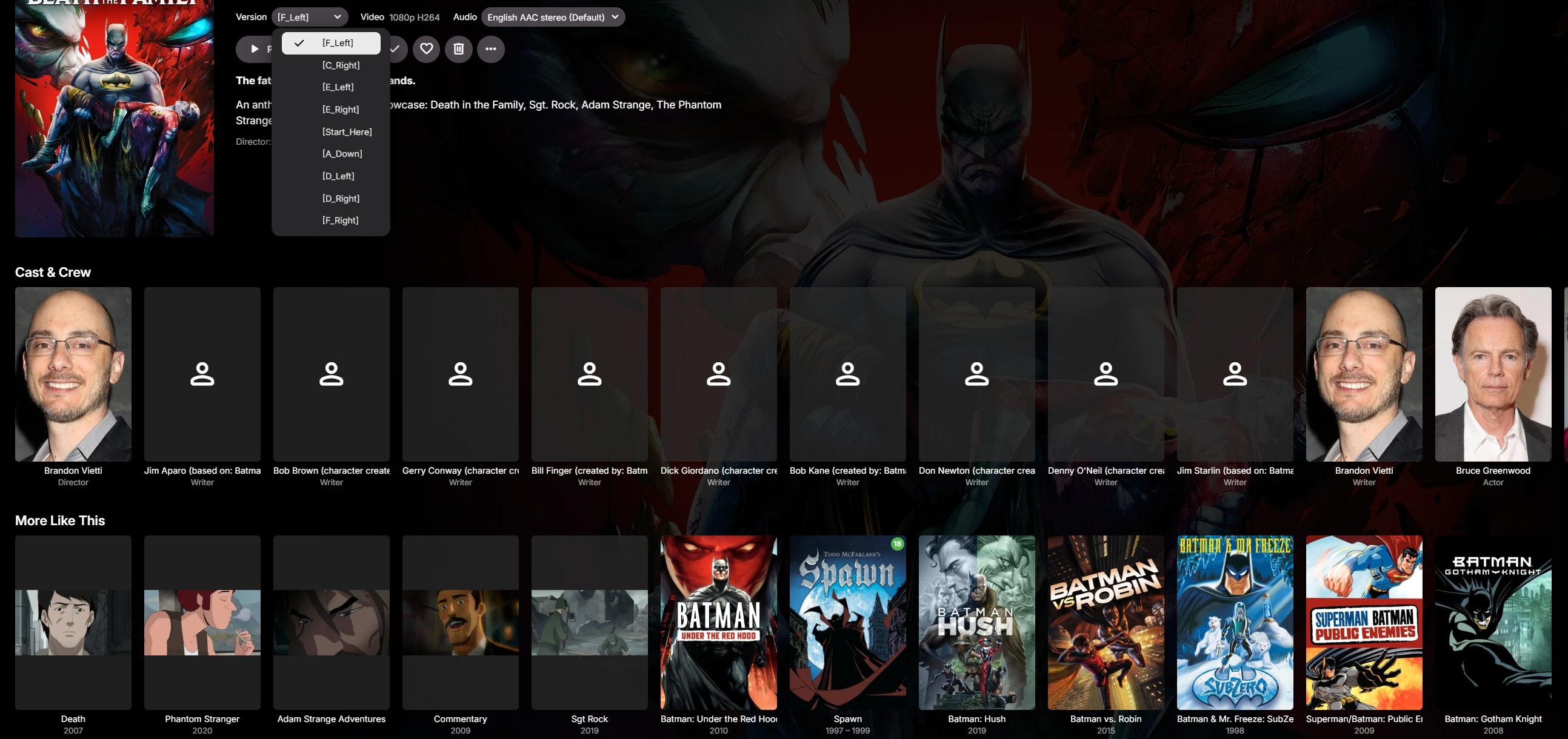Switch to the [F_Right] version

tap(331, 220)
